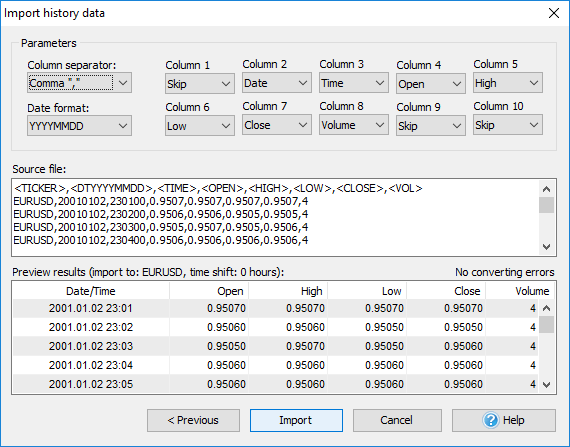Open the Column 8 Volume dropdown
570x447 pixels.
(354, 125)
